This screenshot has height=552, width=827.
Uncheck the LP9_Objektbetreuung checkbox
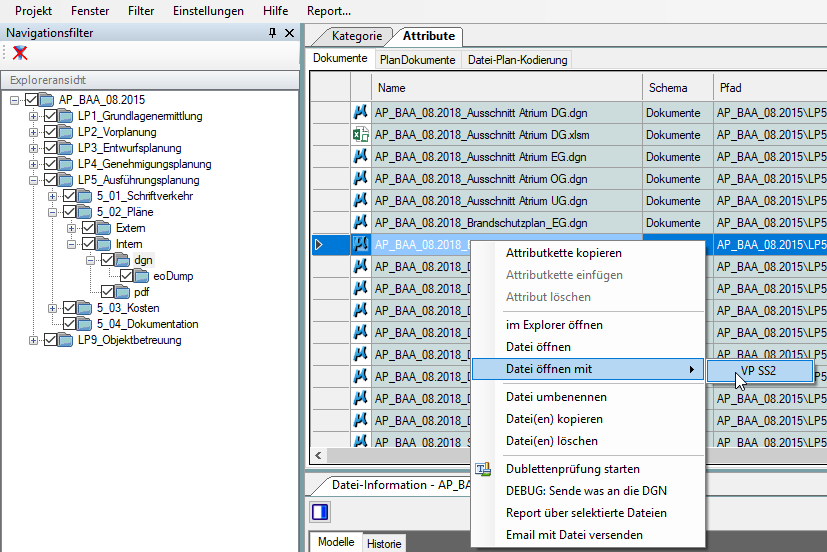(x=51, y=340)
